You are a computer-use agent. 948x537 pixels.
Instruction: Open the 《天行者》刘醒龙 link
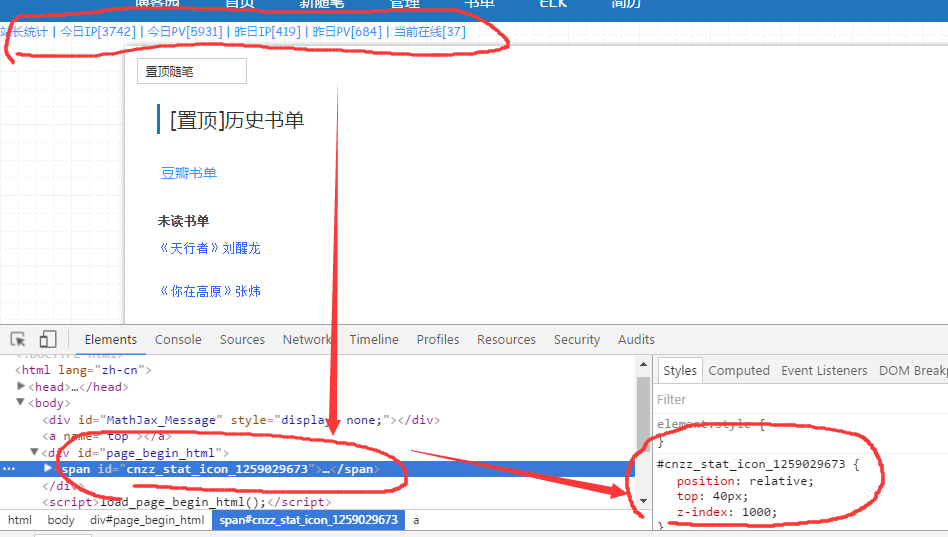[x=209, y=248]
